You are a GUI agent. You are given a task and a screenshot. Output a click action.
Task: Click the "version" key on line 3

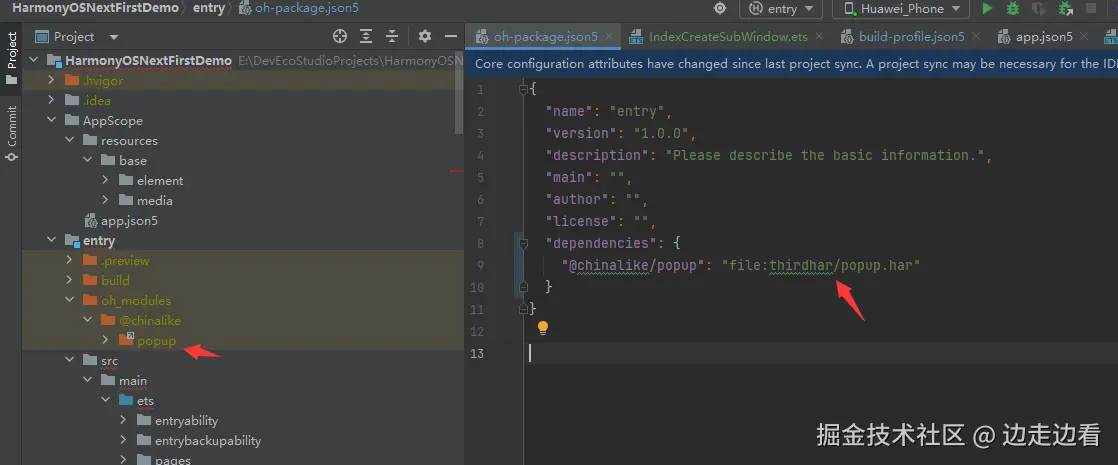pyautogui.click(x=578, y=133)
